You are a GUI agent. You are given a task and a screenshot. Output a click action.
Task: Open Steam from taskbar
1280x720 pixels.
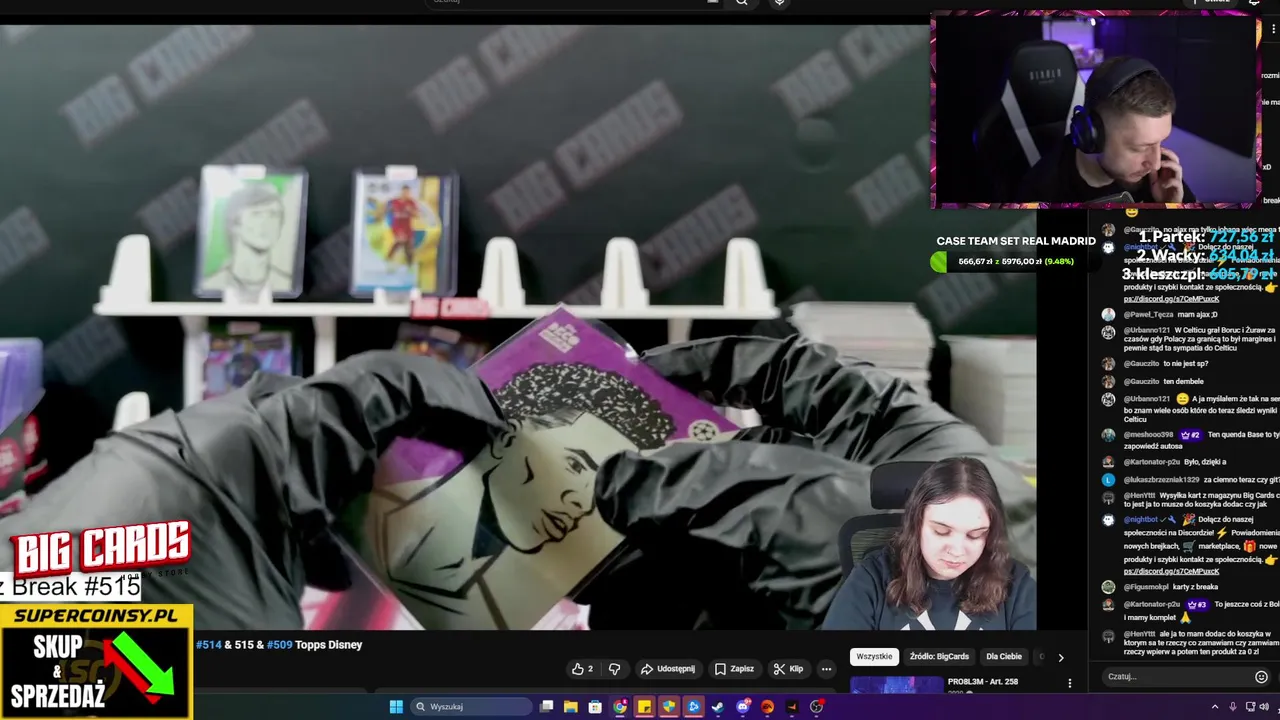point(718,707)
